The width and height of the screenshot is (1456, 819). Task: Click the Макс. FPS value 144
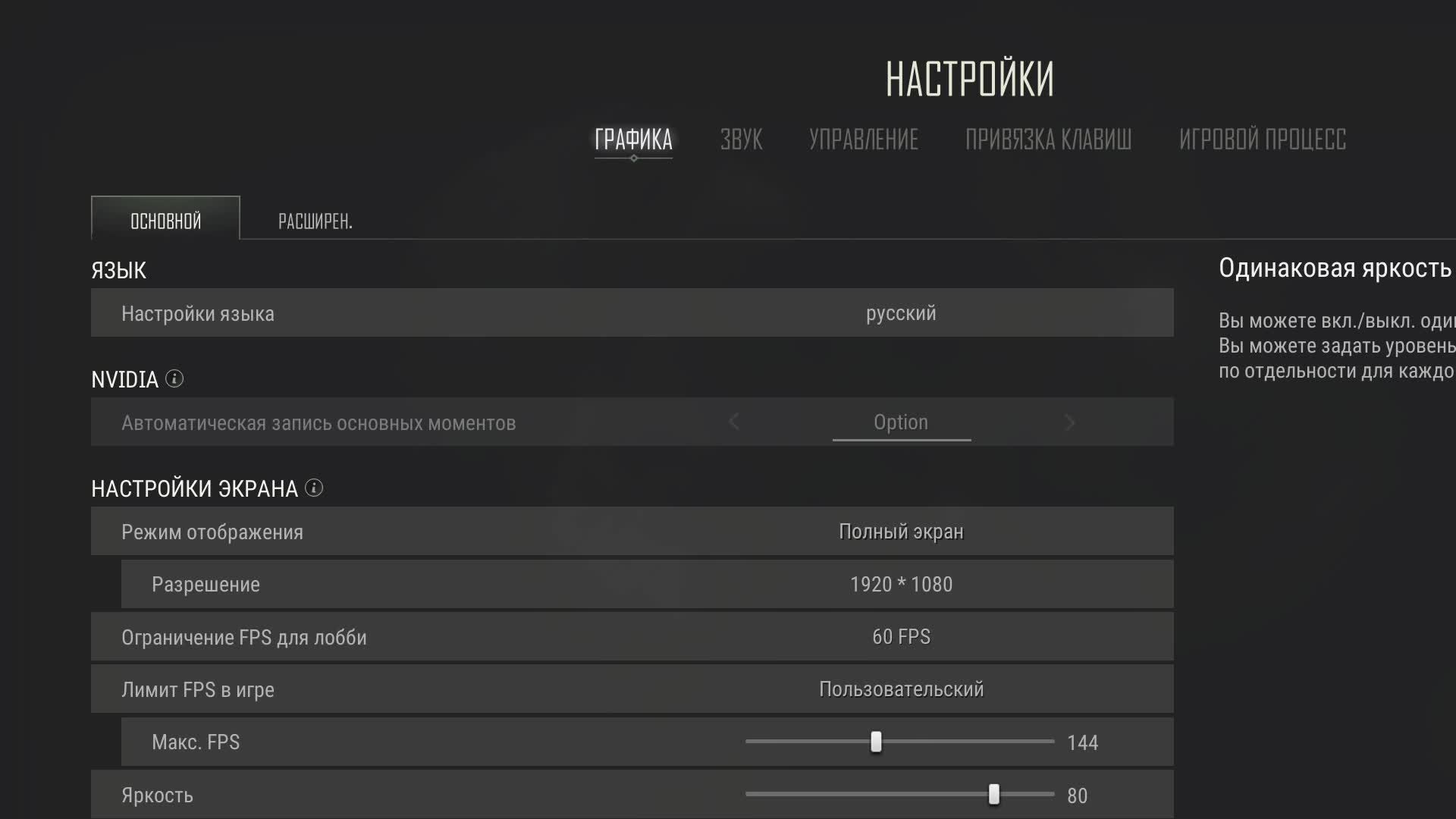(x=1082, y=742)
